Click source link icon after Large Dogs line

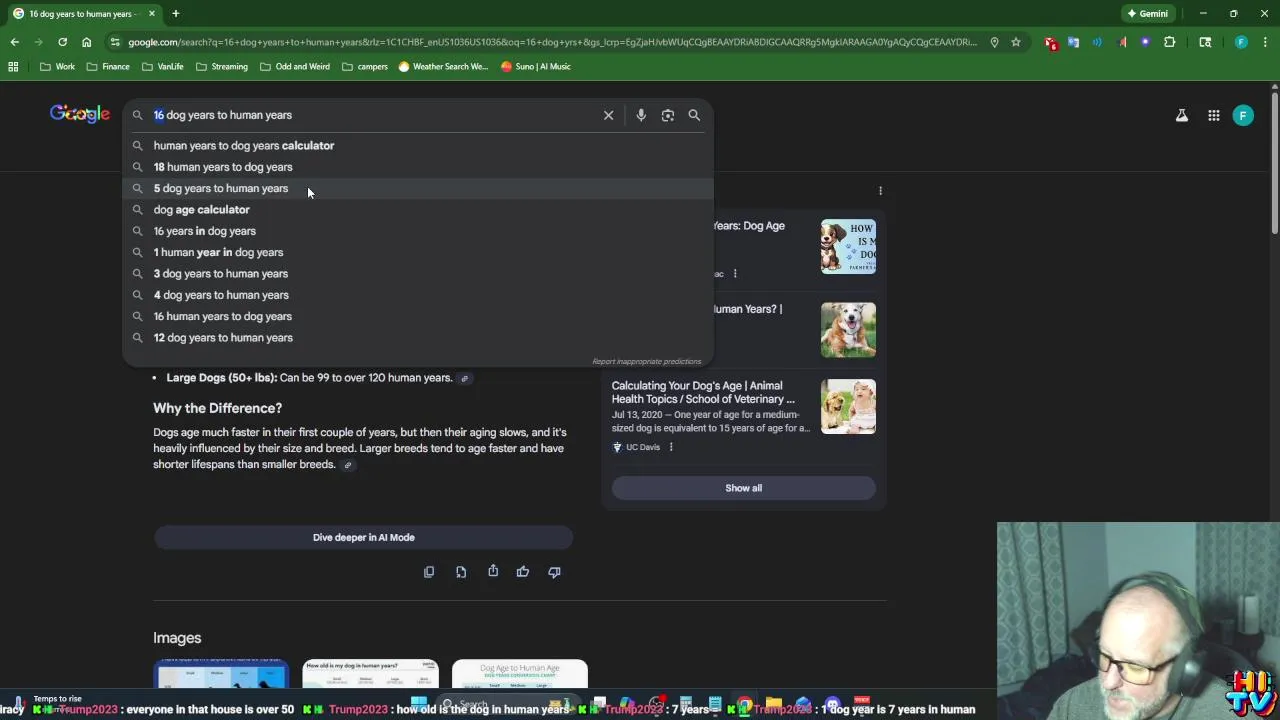(464, 378)
